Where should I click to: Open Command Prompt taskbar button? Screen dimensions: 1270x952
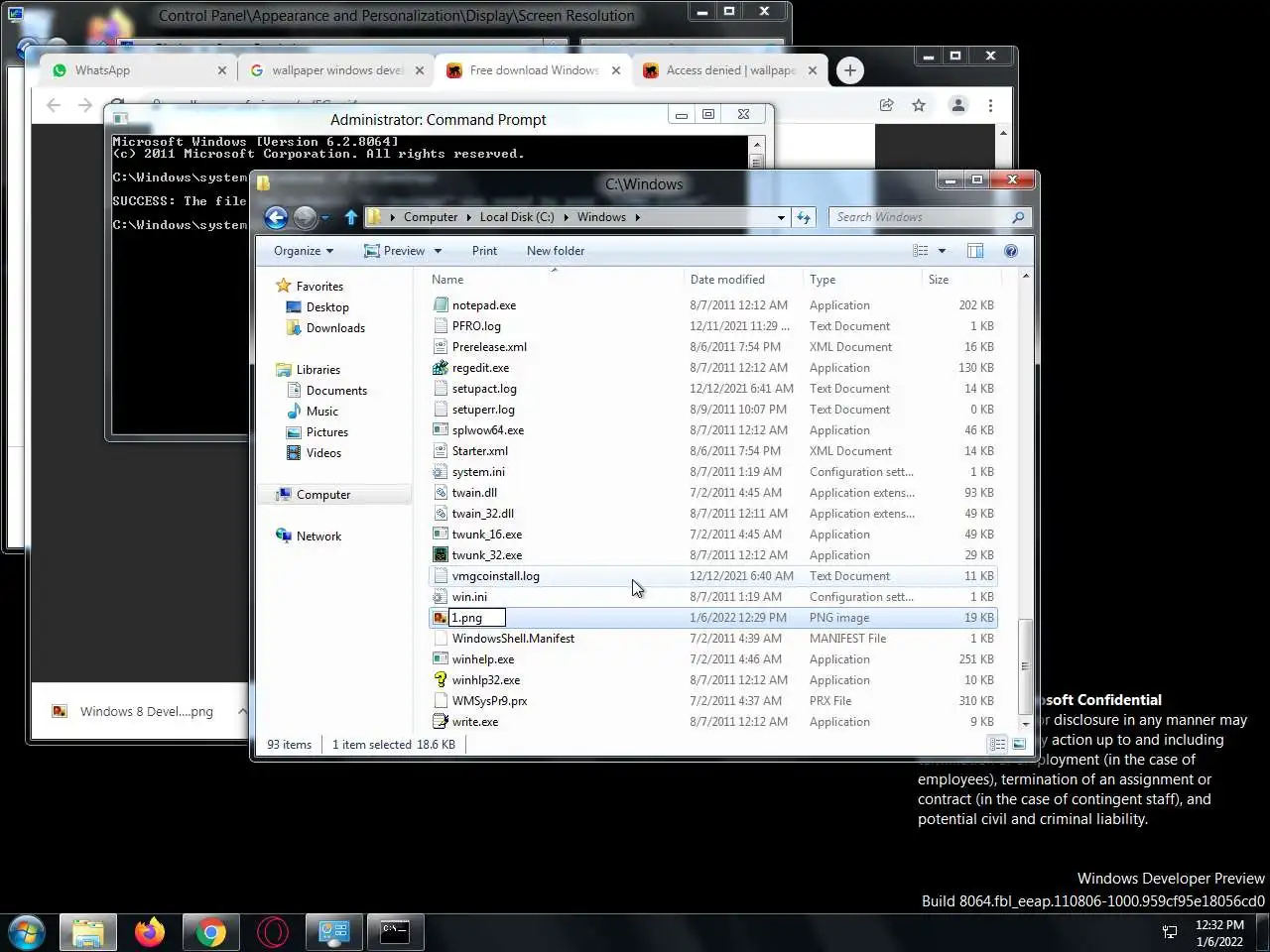point(395,932)
